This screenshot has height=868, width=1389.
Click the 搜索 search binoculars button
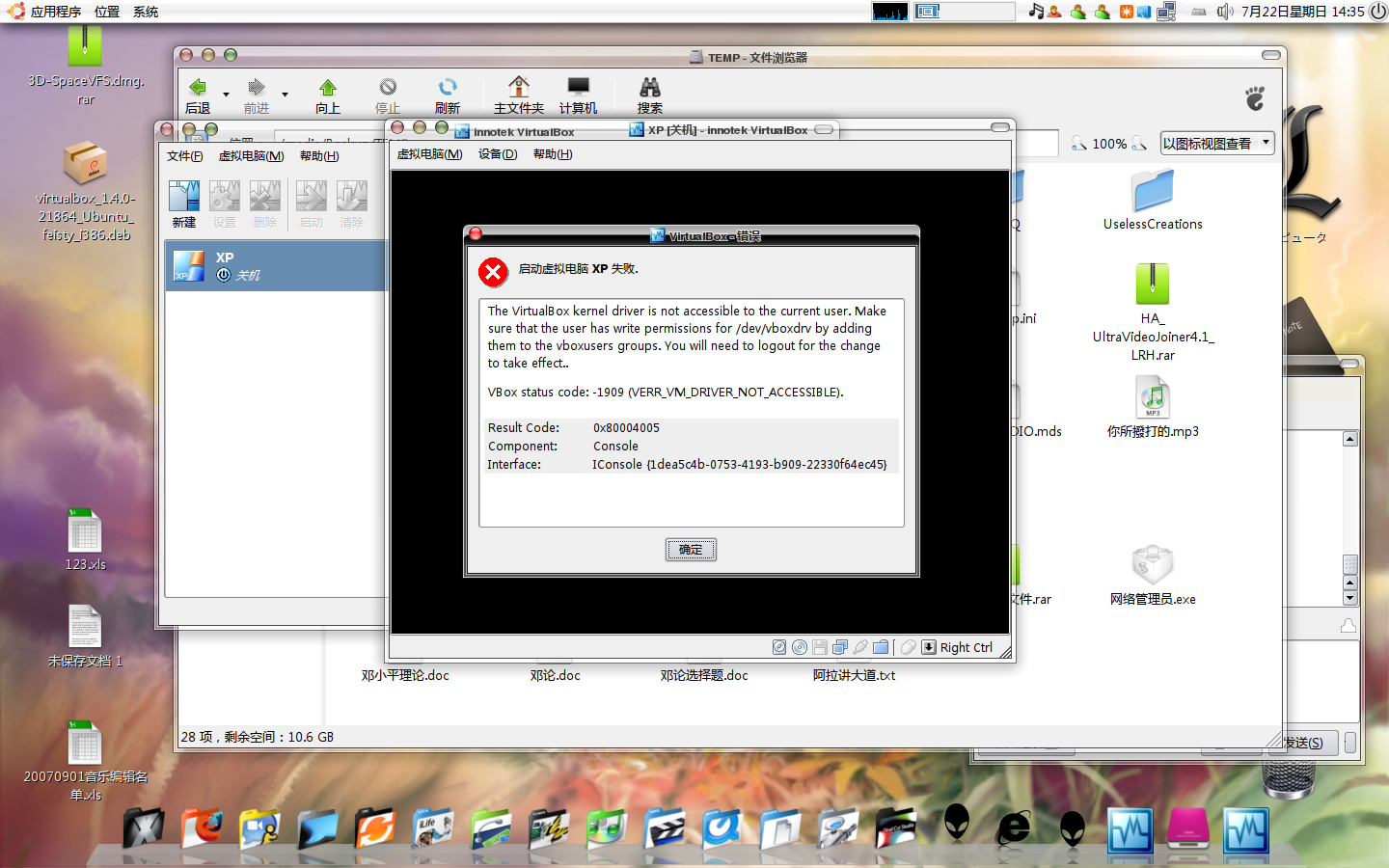coord(650,95)
